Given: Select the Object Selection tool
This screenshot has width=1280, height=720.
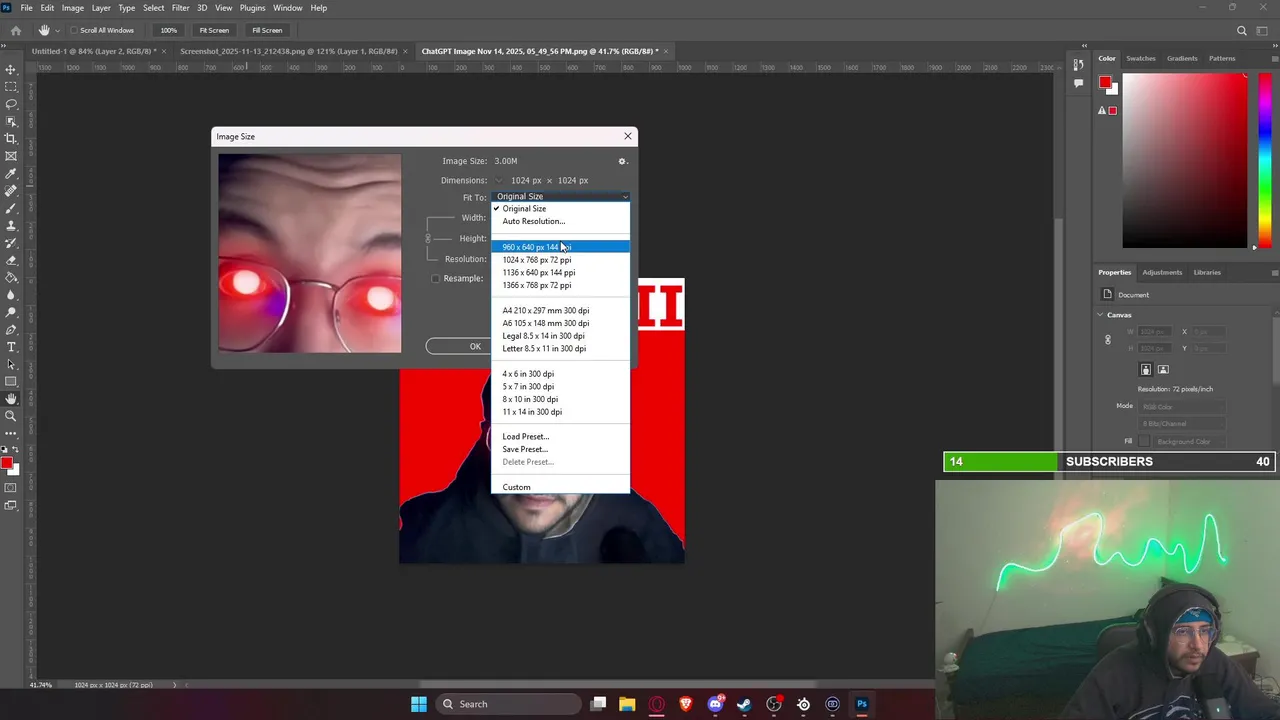Looking at the screenshot, I should [x=11, y=121].
